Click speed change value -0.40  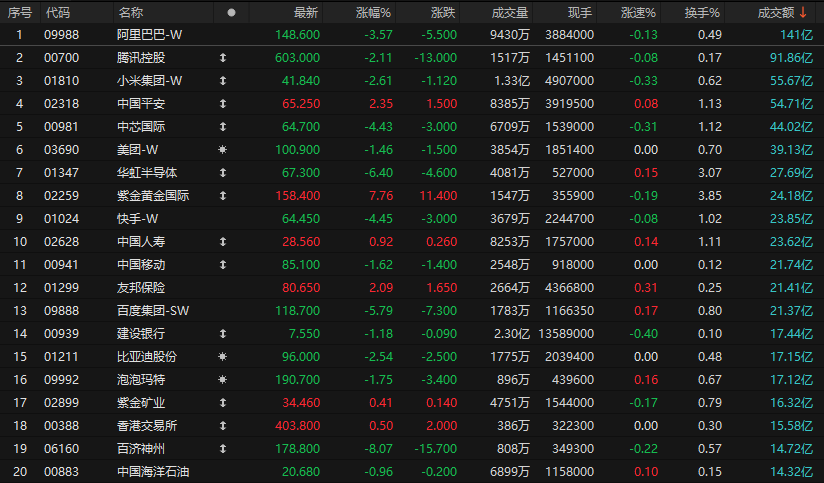(x=644, y=334)
